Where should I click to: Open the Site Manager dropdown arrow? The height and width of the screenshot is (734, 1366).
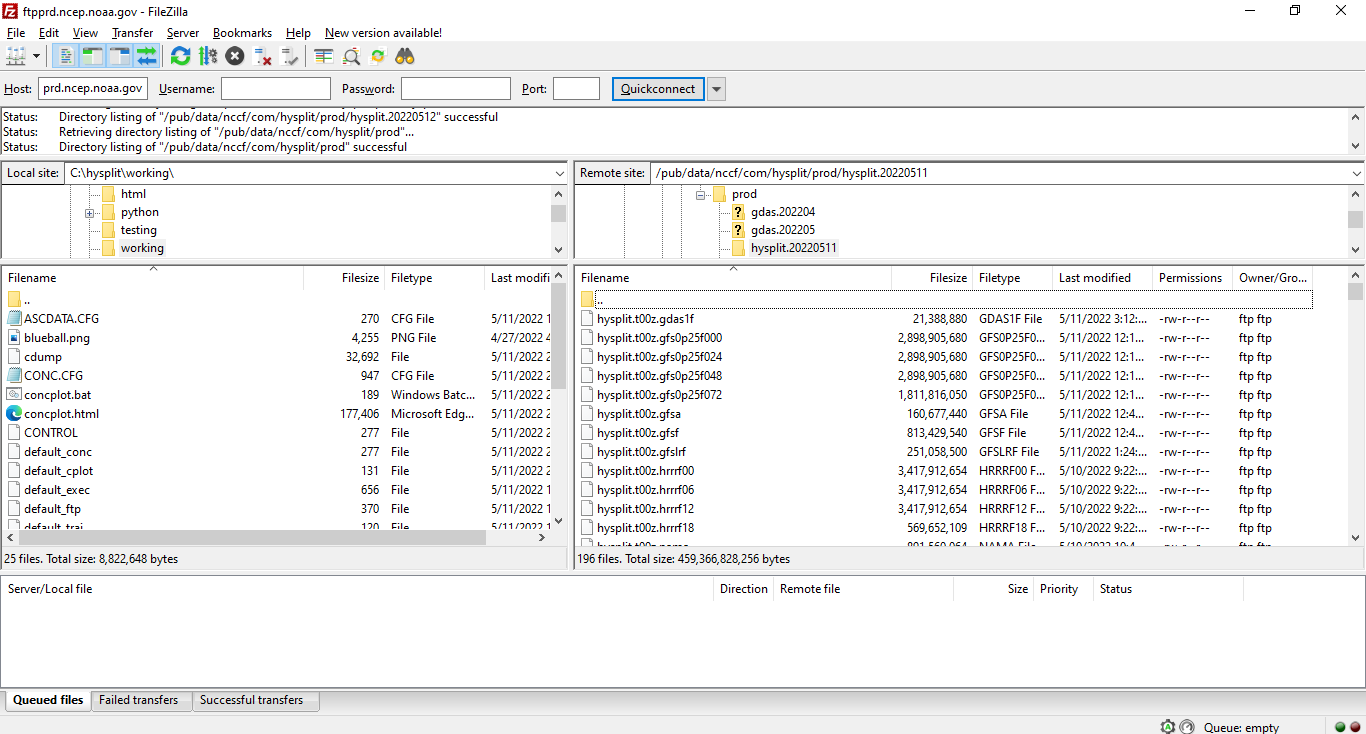(37, 56)
